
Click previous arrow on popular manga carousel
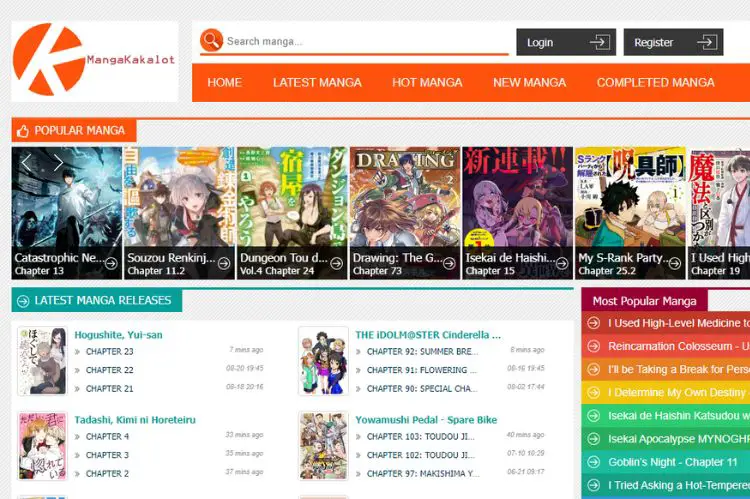coord(27,163)
